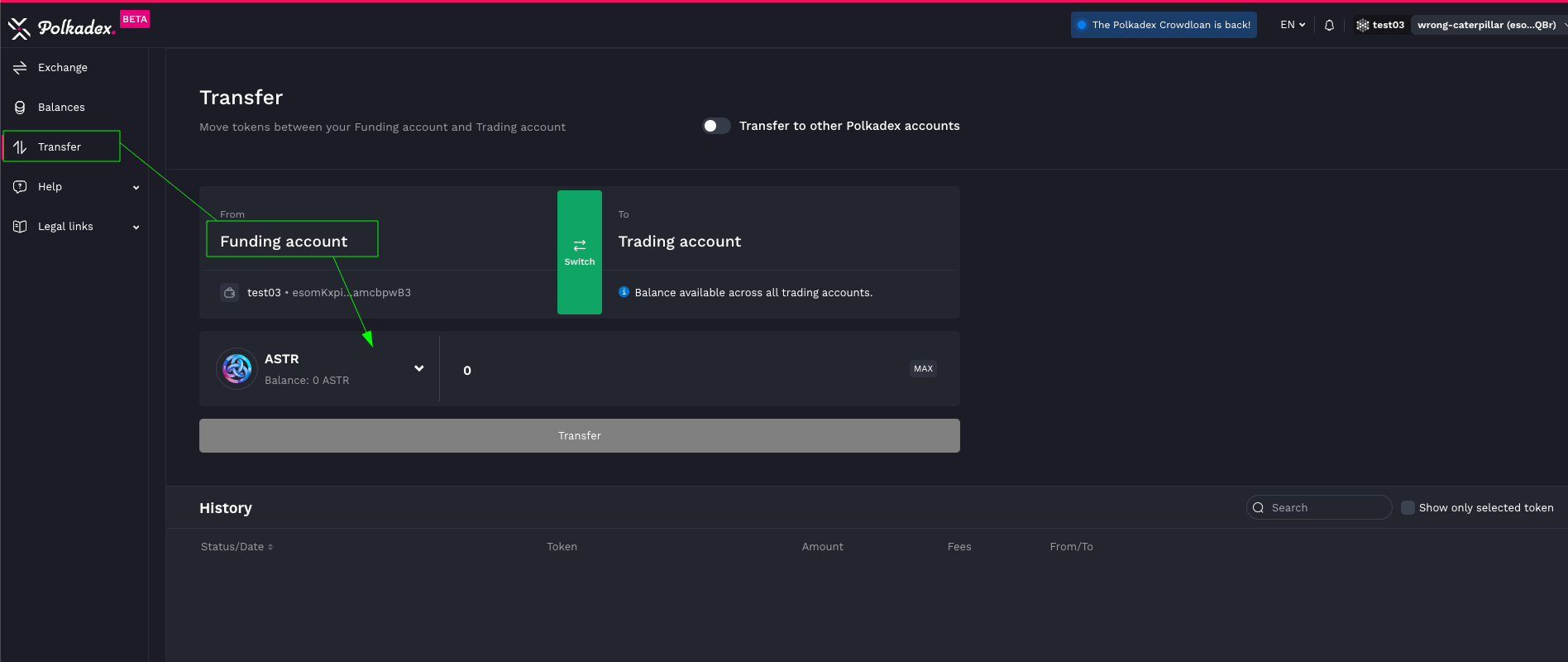This screenshot has width=1568, height=662.
Task: Click the ASTR token icon
Action: coord(237,368)
